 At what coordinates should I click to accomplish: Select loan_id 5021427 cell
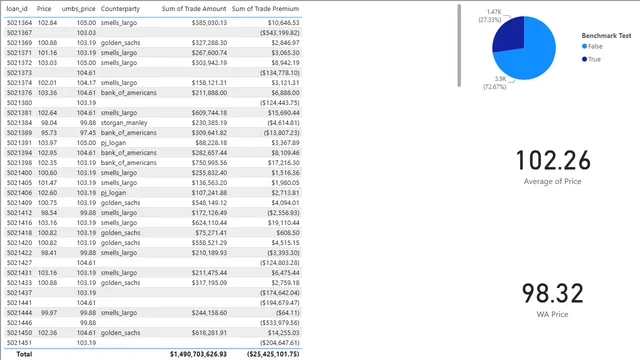19,262
